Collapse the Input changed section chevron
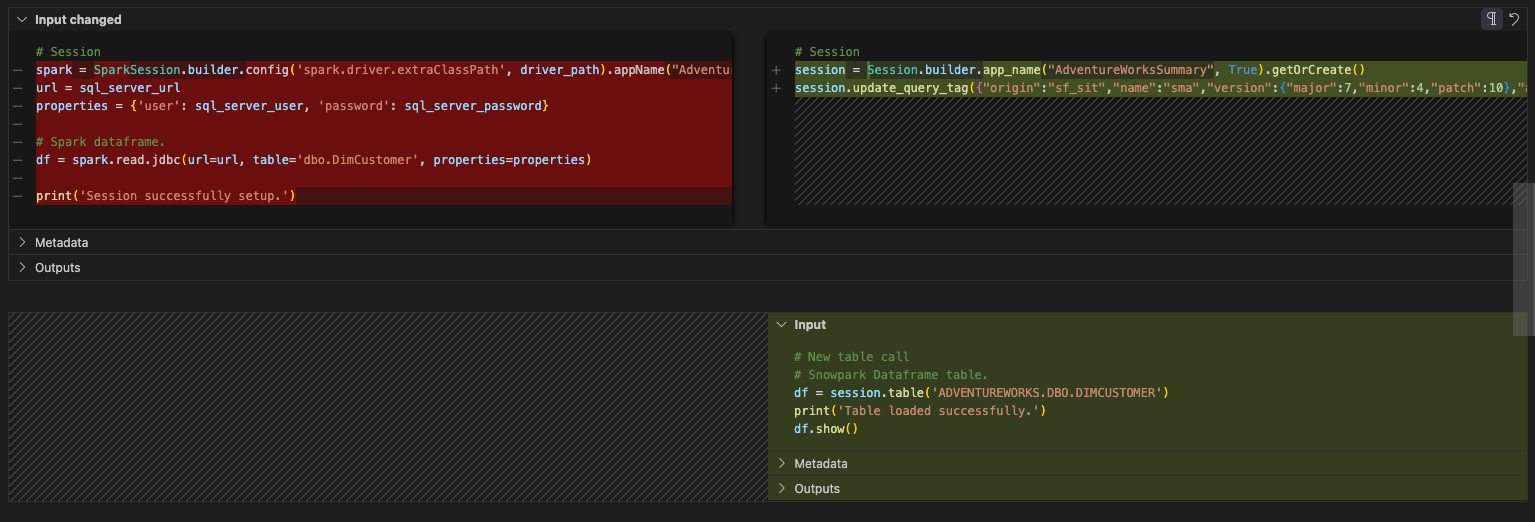The height and width of the screenshot is (522, 1535). (22, 19)
